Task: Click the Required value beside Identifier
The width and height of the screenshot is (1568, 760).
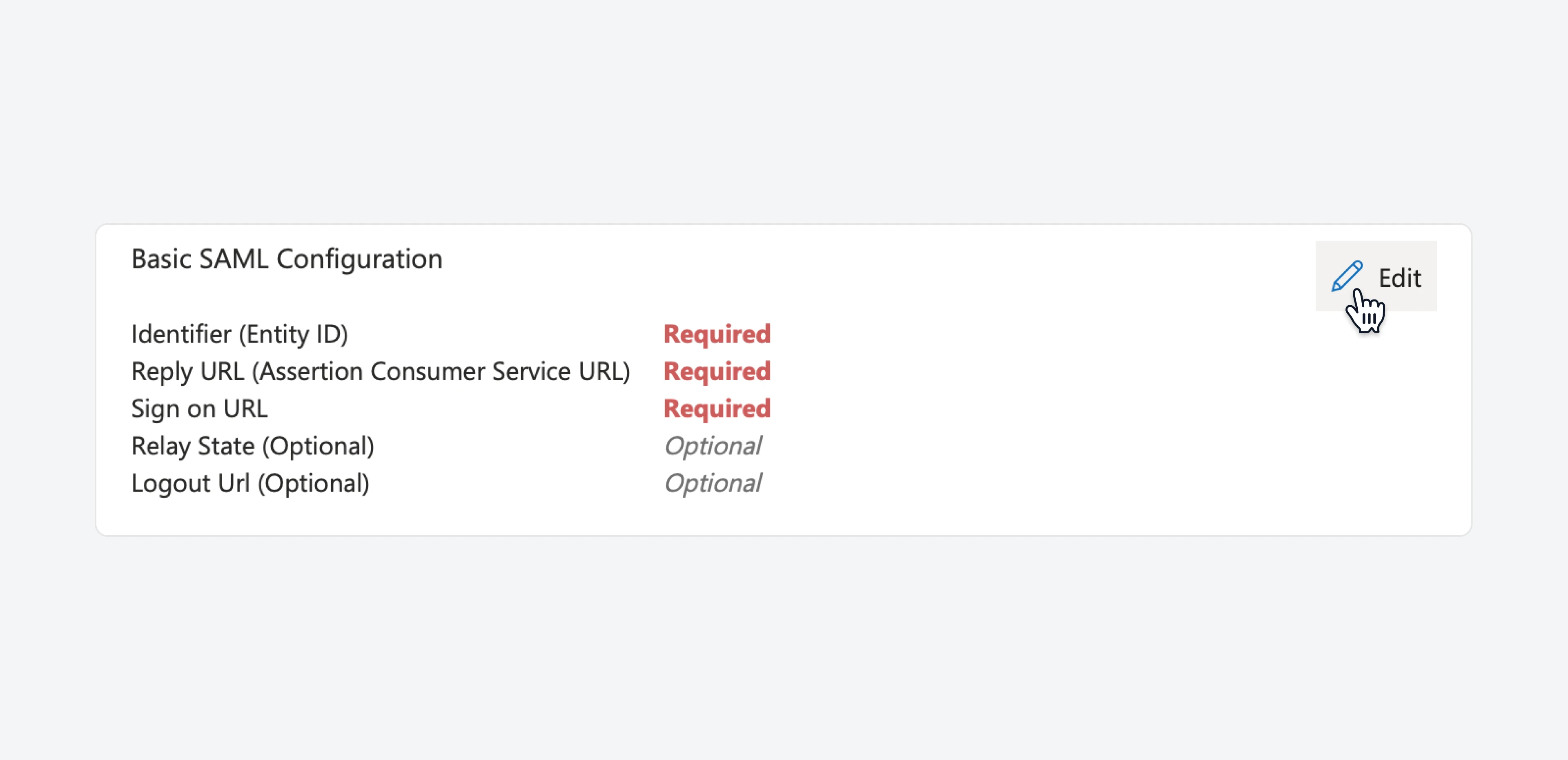Action: tap(717, 334)
